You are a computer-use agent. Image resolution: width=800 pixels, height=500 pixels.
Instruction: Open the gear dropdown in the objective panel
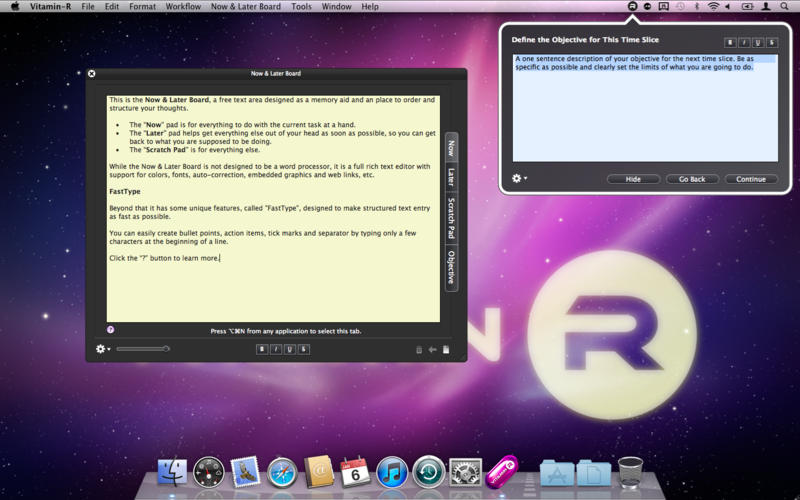coord(519,179)
